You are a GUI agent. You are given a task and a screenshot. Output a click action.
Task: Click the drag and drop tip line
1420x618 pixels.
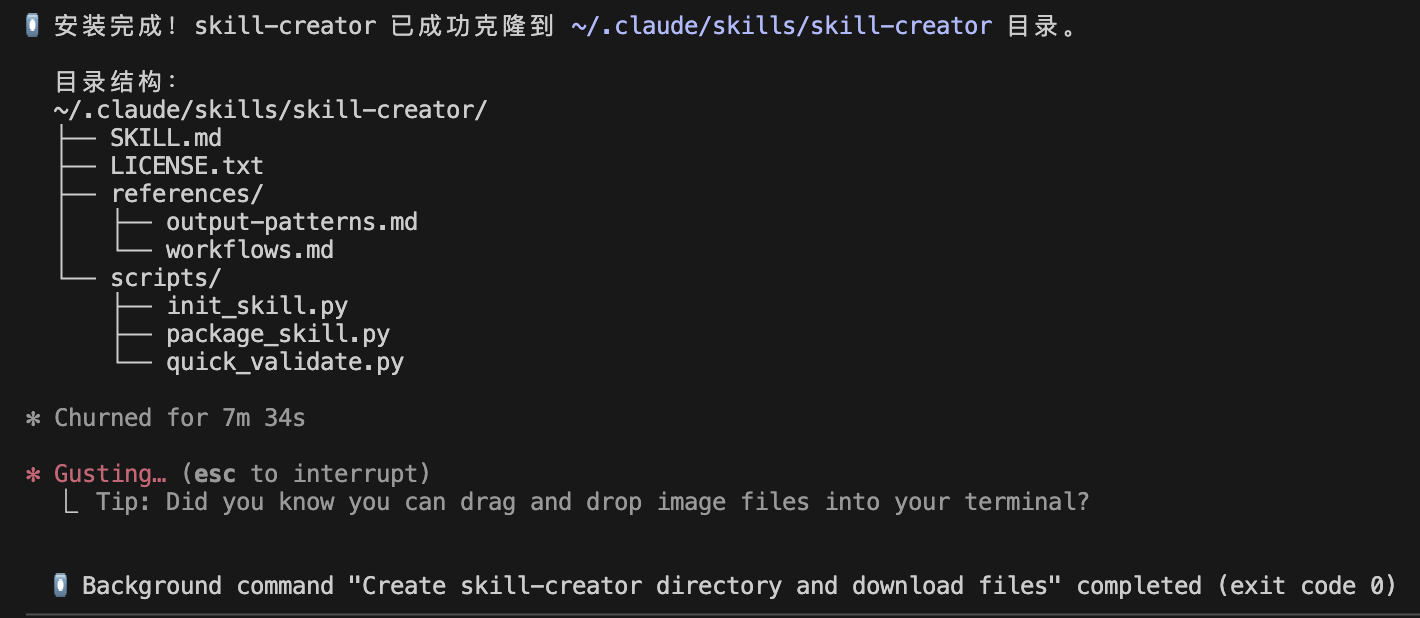pos(592,502)
